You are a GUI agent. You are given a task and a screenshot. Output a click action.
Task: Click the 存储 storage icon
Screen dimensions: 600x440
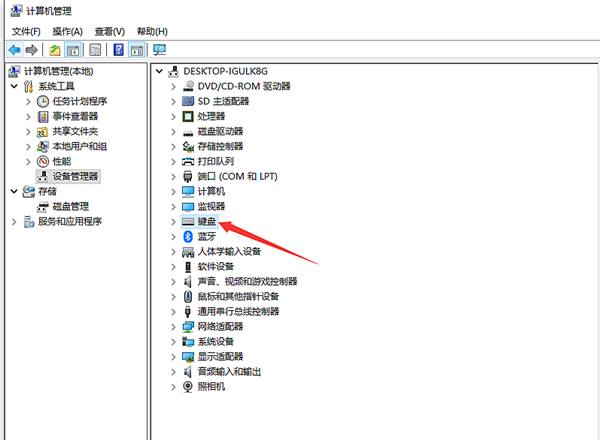[29, 191]
